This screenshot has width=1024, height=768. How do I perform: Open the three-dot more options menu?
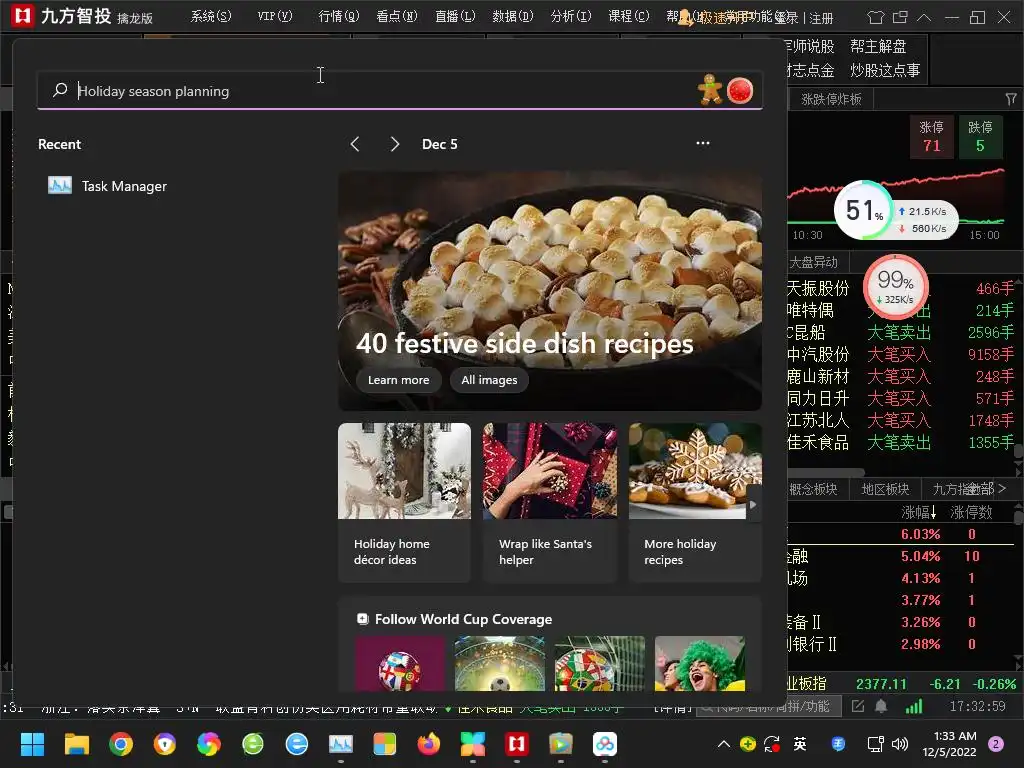click(703, 143)
